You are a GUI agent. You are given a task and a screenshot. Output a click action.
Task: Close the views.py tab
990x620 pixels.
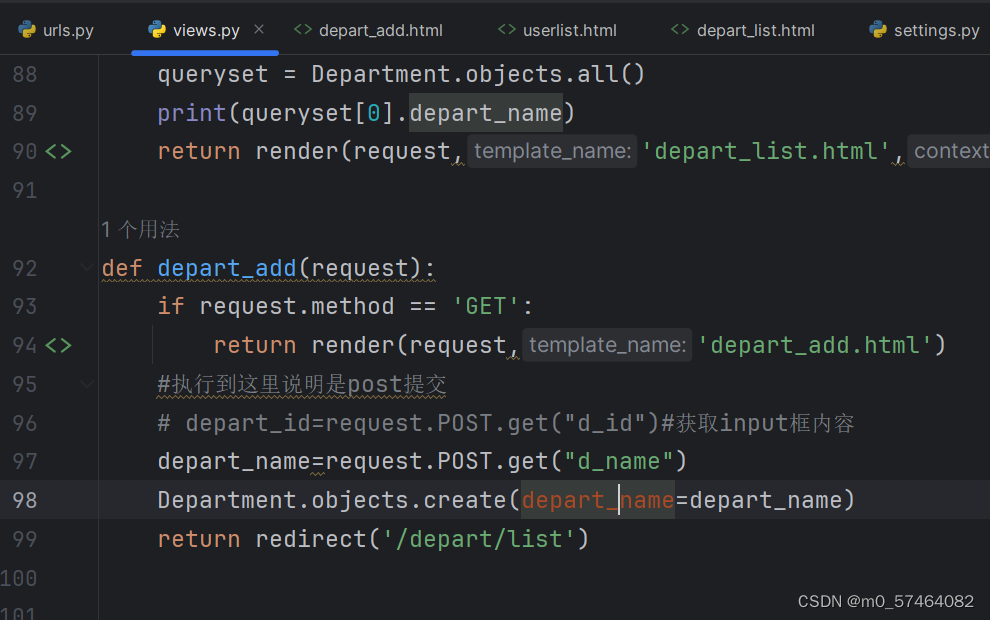pyautogui.click(x=258, y=30)
